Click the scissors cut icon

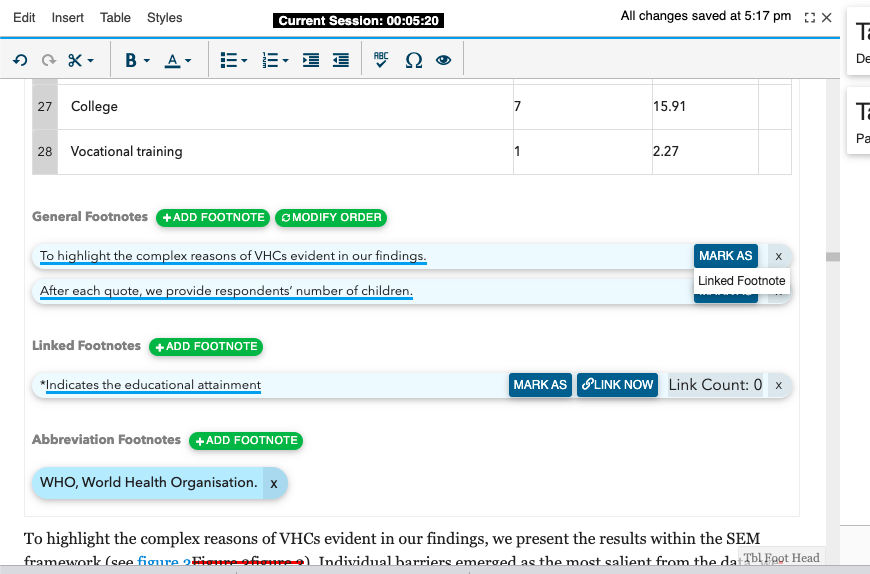75,60
